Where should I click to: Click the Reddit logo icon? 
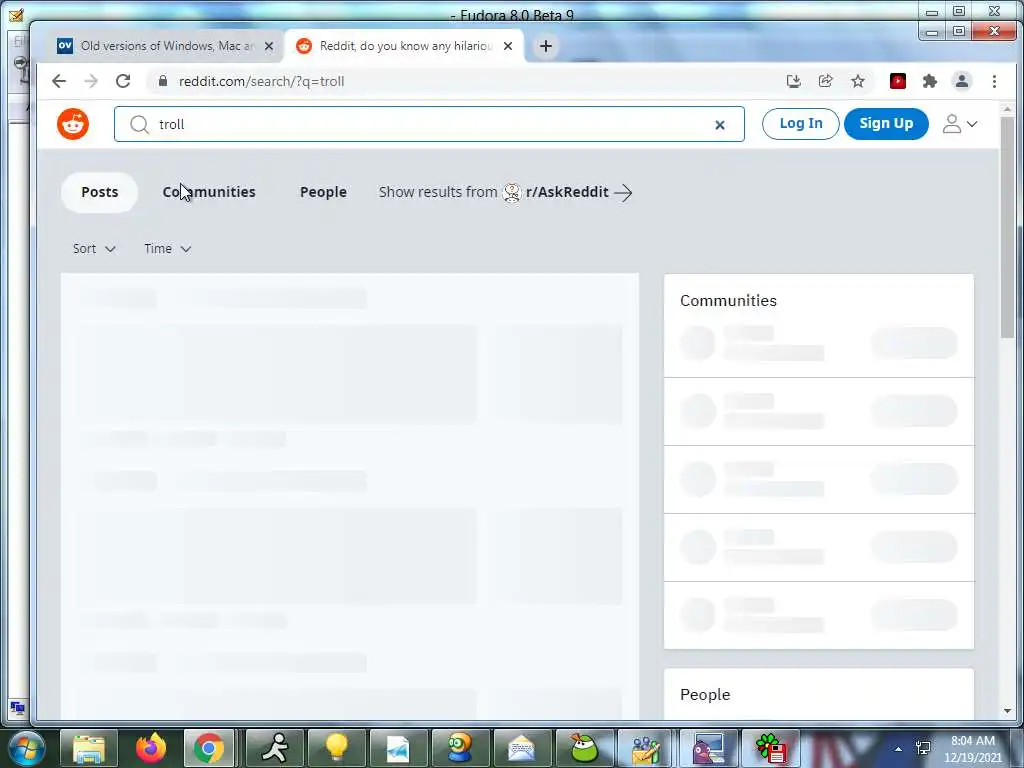pyautogui.click(x=73, y=124)
